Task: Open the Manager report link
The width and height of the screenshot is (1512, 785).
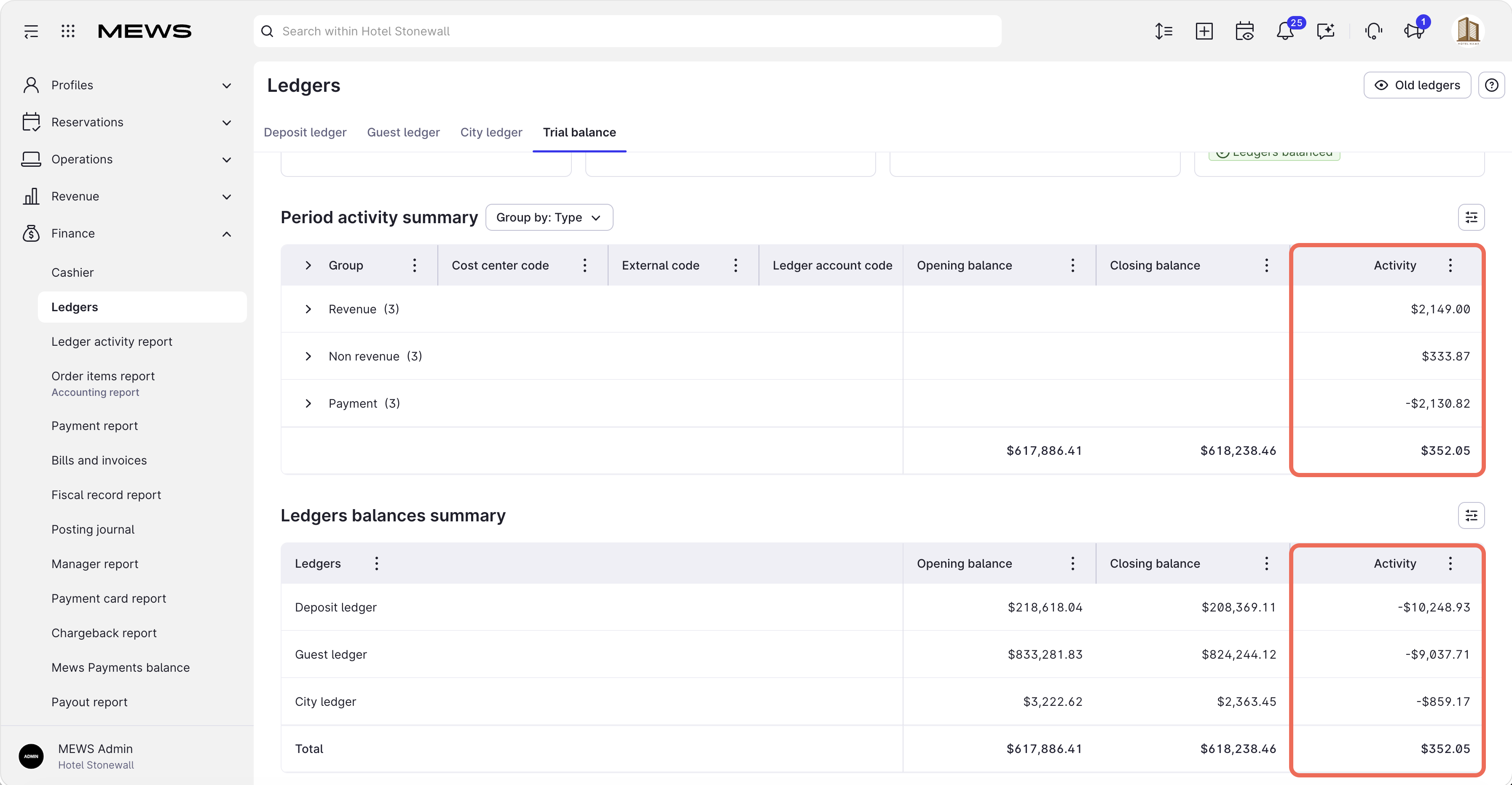Action: click(x=94, y=564)
